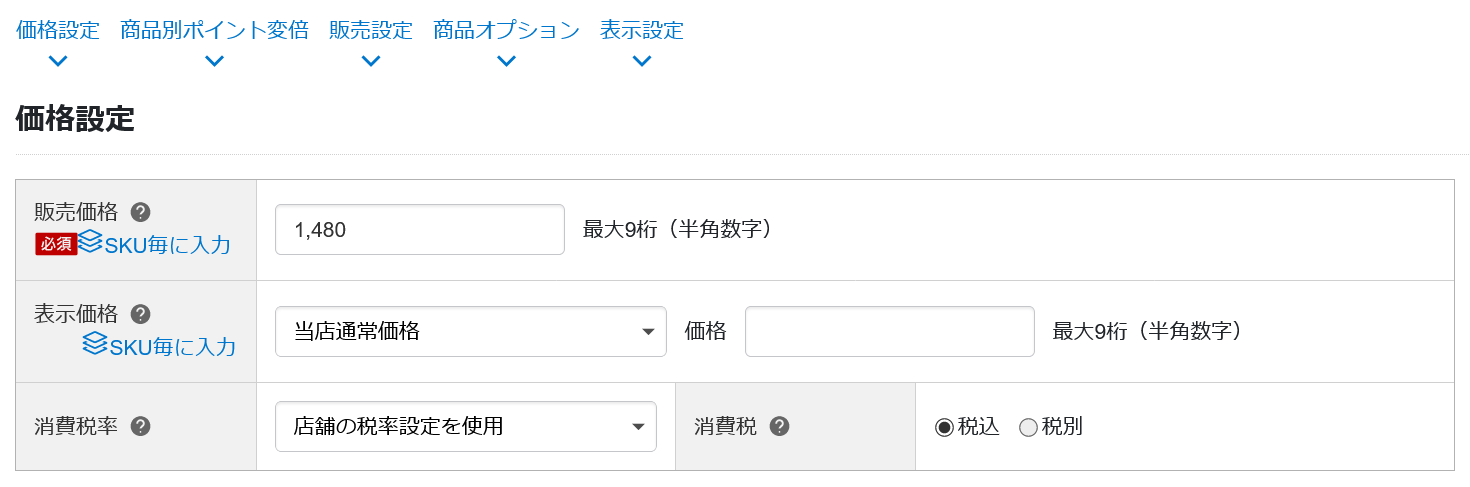Image resolution: width=1470 pixels, height=487 pixels.
Task: Click SKU毎に入力 link under 販売価格
Action: [x=167, y=244]
